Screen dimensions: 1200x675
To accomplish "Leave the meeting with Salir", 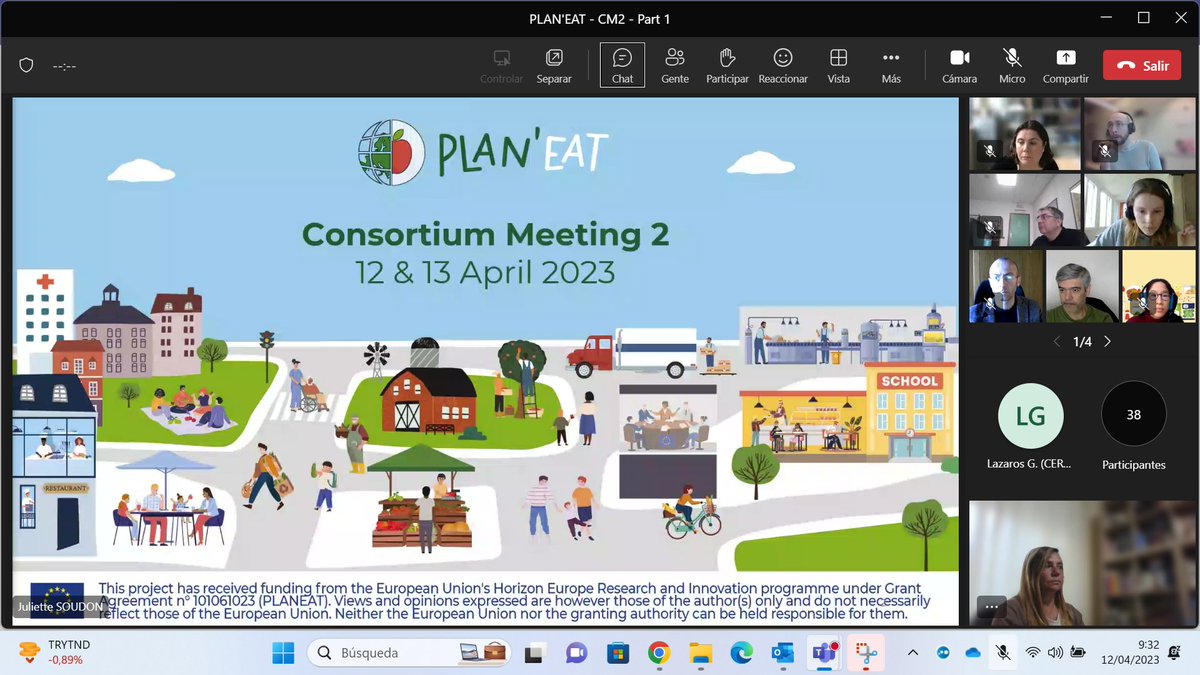I will pyautogui.click(x=1143, y=66).
